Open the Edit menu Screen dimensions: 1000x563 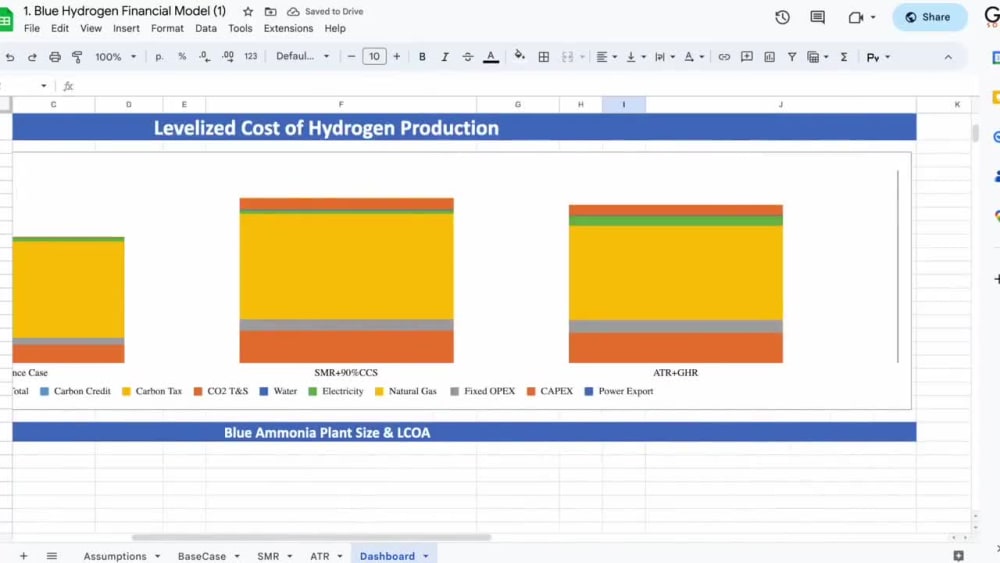coord(60,28)
